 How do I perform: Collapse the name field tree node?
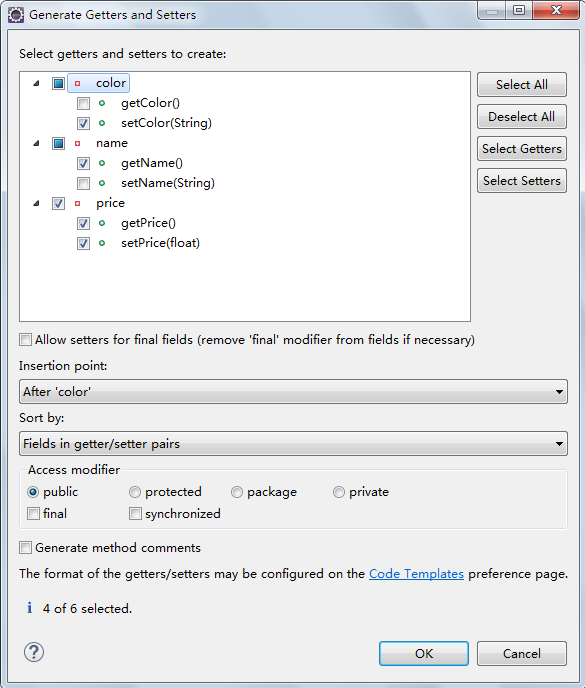36,143
